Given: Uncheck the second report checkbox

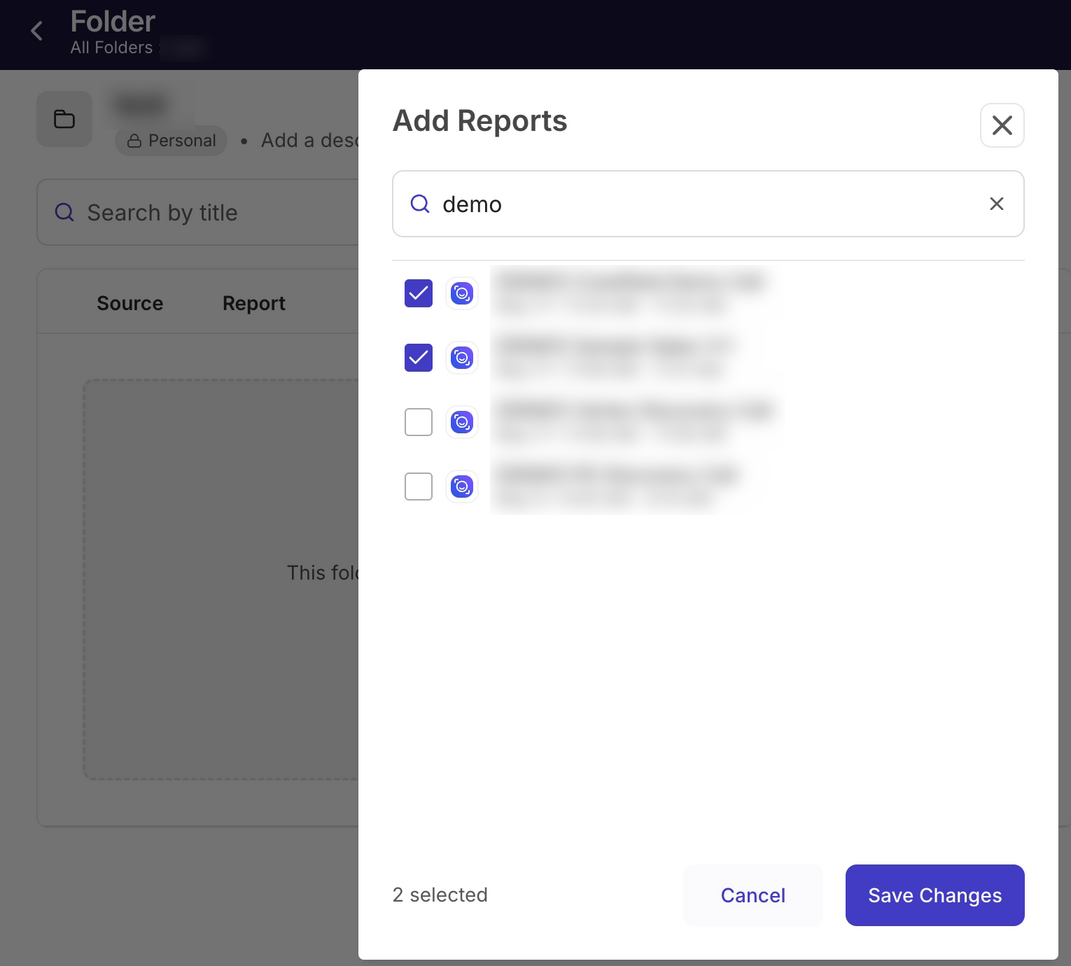Looking at the screenshot, I should coord(419,358).
